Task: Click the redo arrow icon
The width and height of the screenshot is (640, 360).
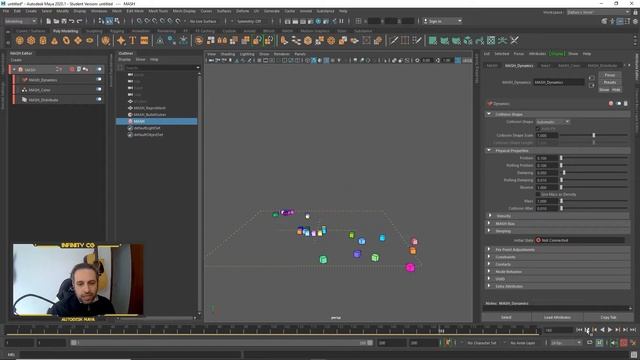Action: [80, 21]
